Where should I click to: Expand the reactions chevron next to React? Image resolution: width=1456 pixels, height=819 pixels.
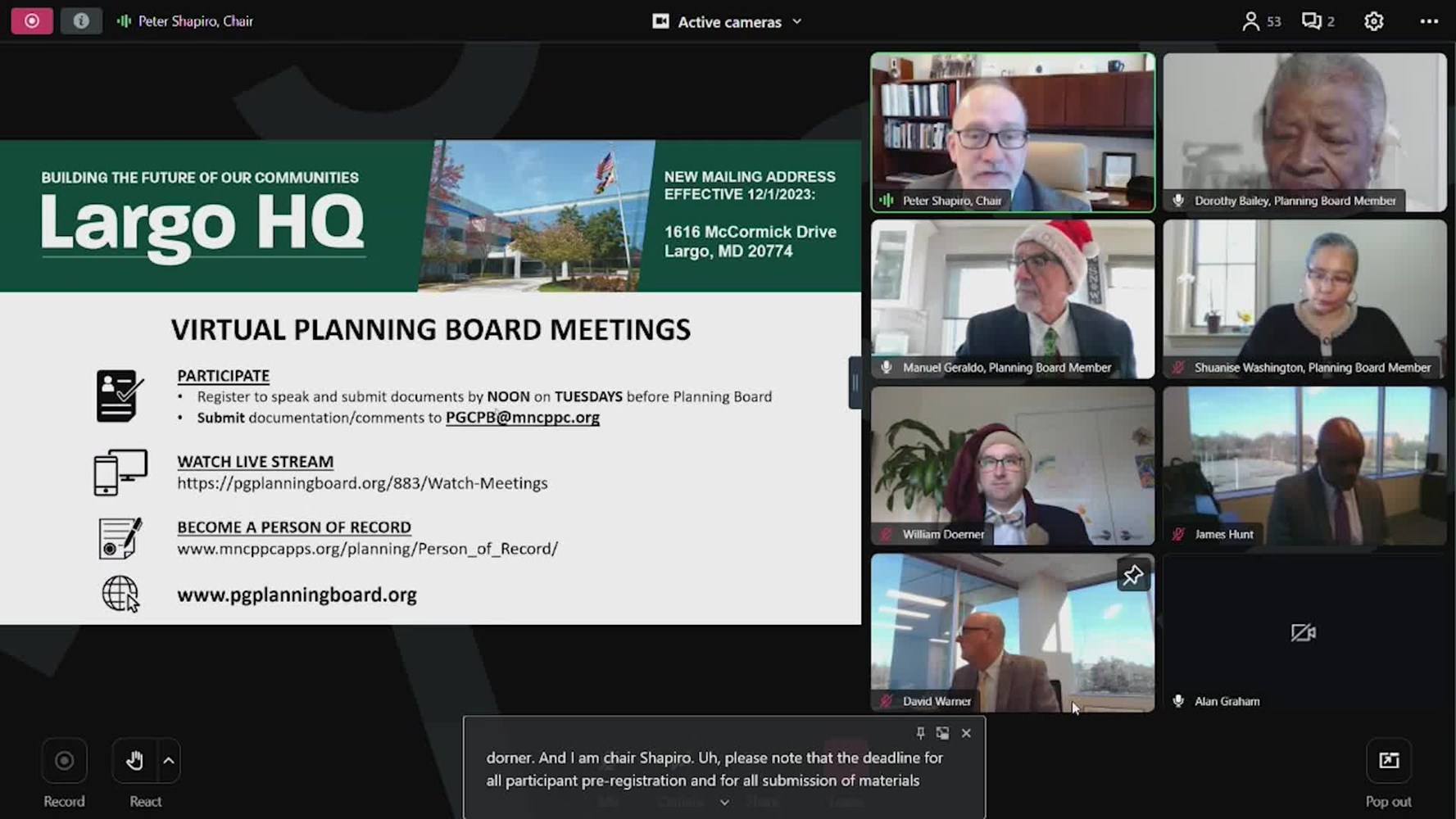(169, 761)
